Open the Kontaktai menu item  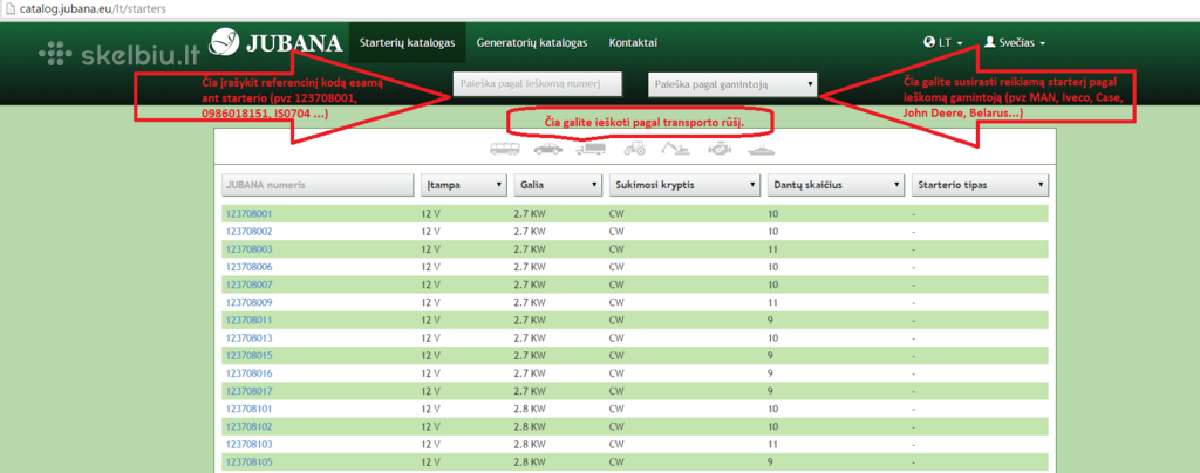[633, 43]
